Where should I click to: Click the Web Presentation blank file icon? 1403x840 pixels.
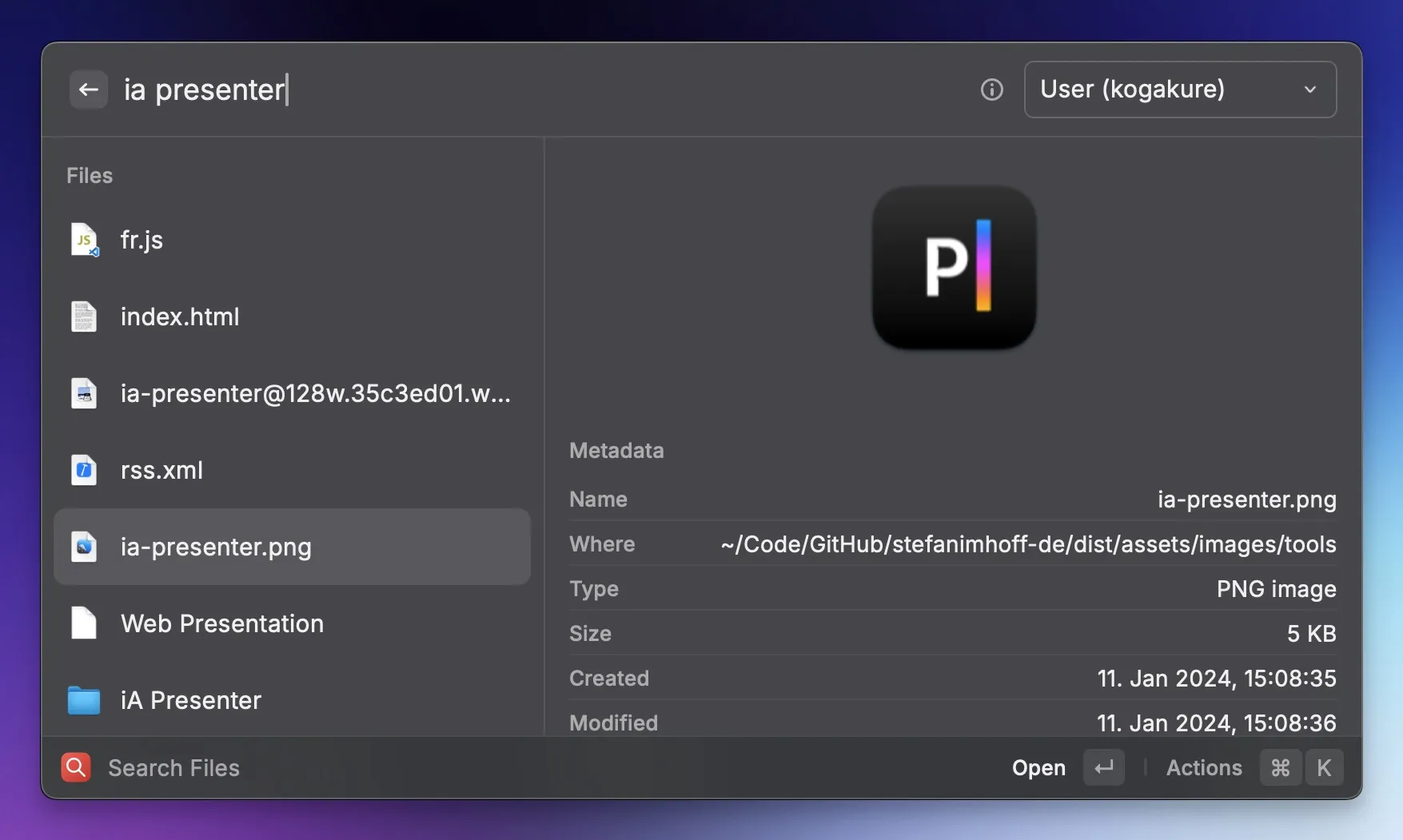coord(84,623)
